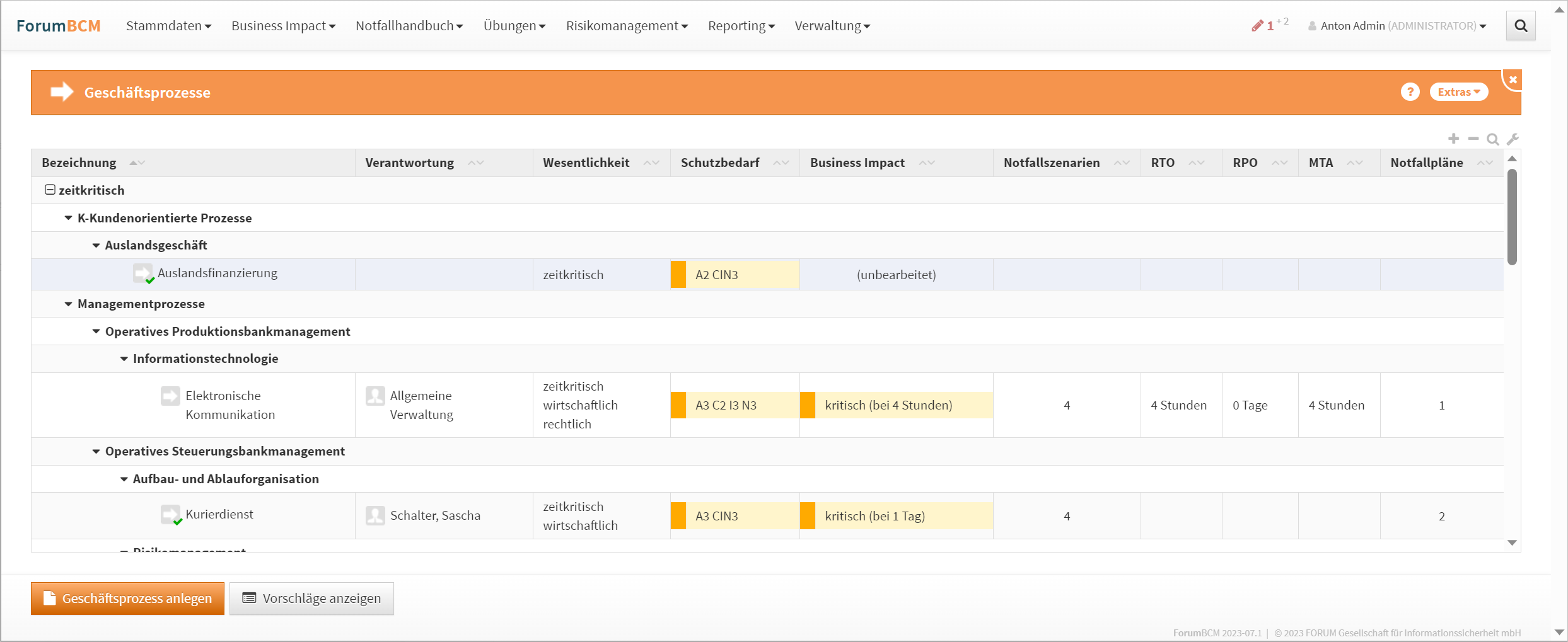This screenshot has width=1568, height=642.
Task: Click the Kurierdienst process arrow icon
Action: point(170,514)
